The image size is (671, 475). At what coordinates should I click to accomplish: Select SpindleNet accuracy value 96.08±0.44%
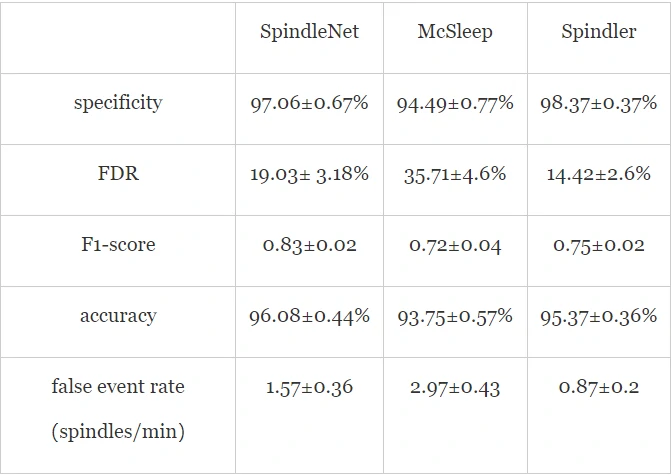(x=309, y=316)
